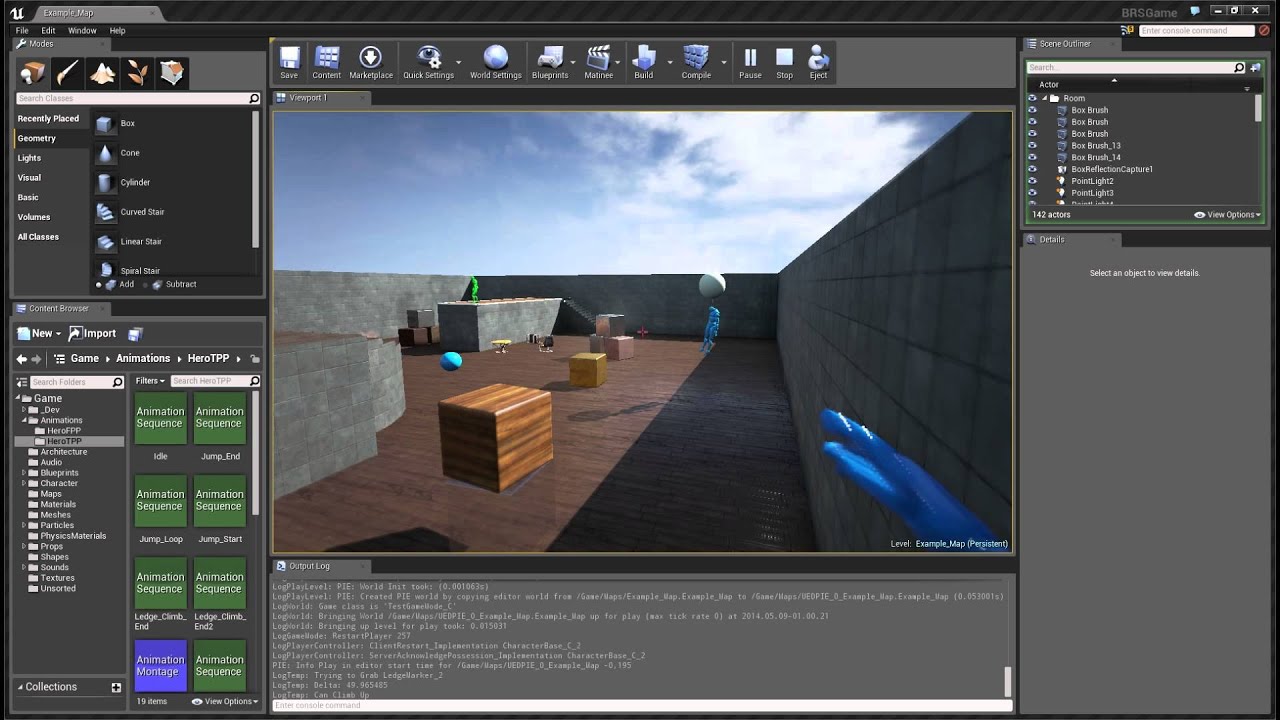Open the Marketplace toolbar icon
The width and height of the screenshot is (1280, 720).
point(370,62)
